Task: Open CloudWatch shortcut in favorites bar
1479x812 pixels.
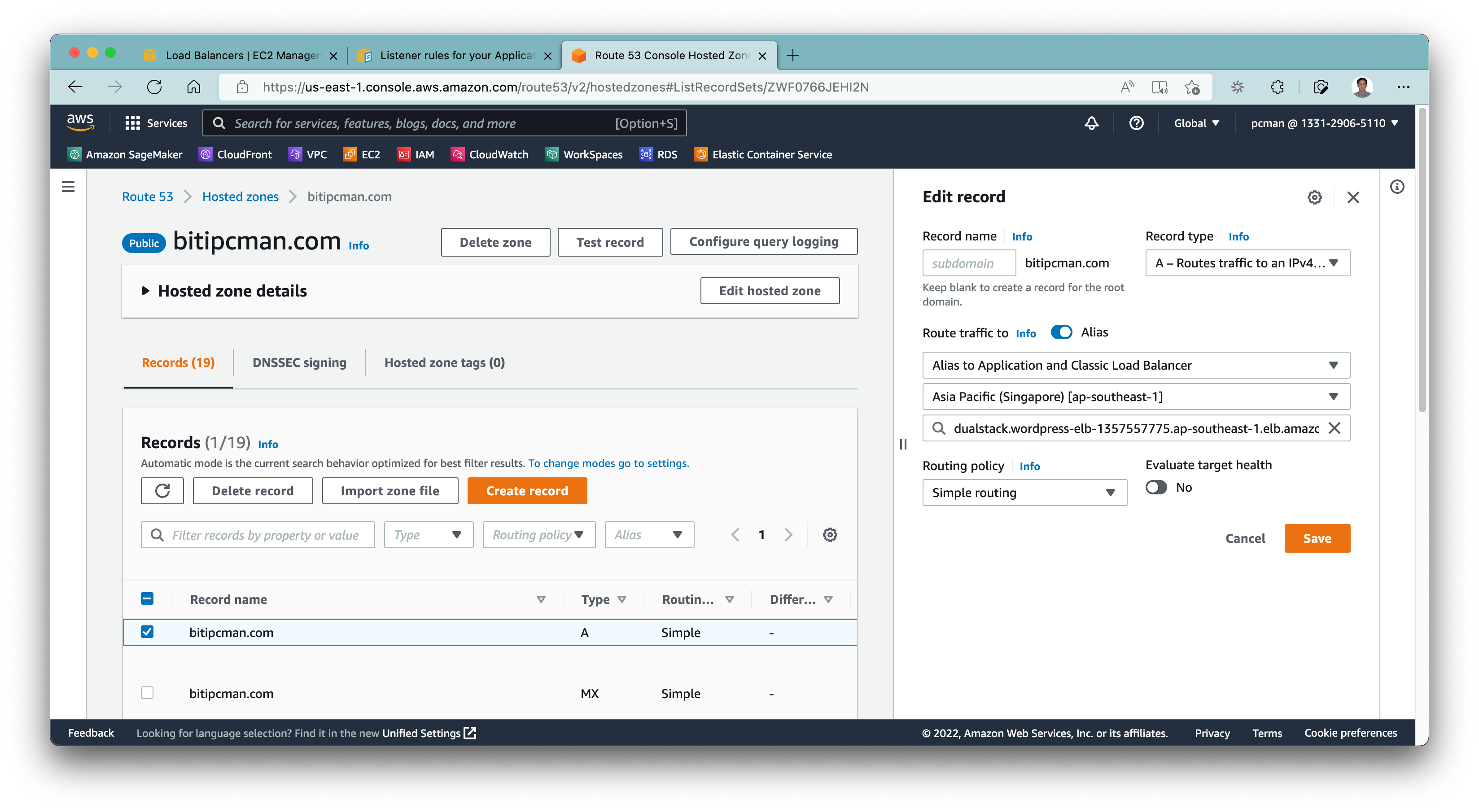Action: coord(489,154)
